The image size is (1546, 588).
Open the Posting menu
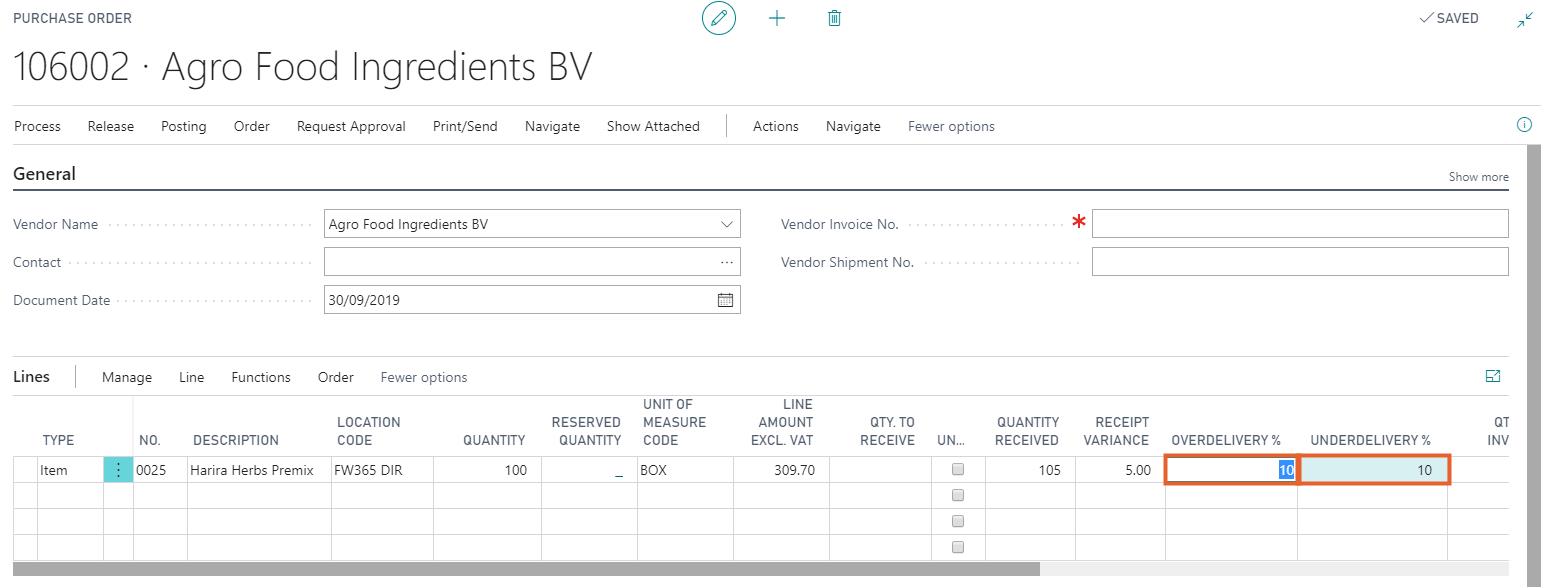click(x=184, y=126)
